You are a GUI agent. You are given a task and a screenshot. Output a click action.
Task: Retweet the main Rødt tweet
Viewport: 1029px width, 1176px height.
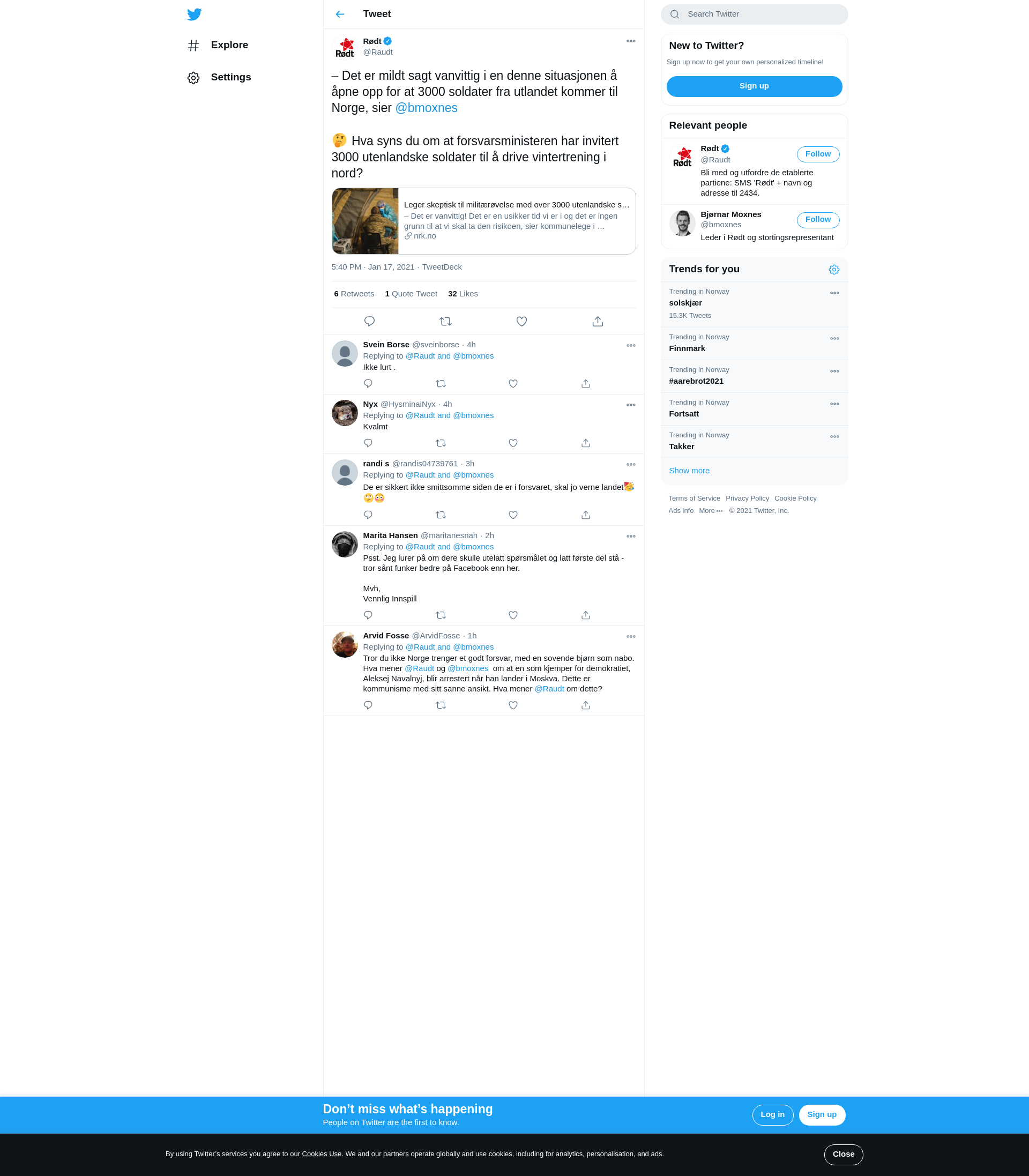pos(445,322)
